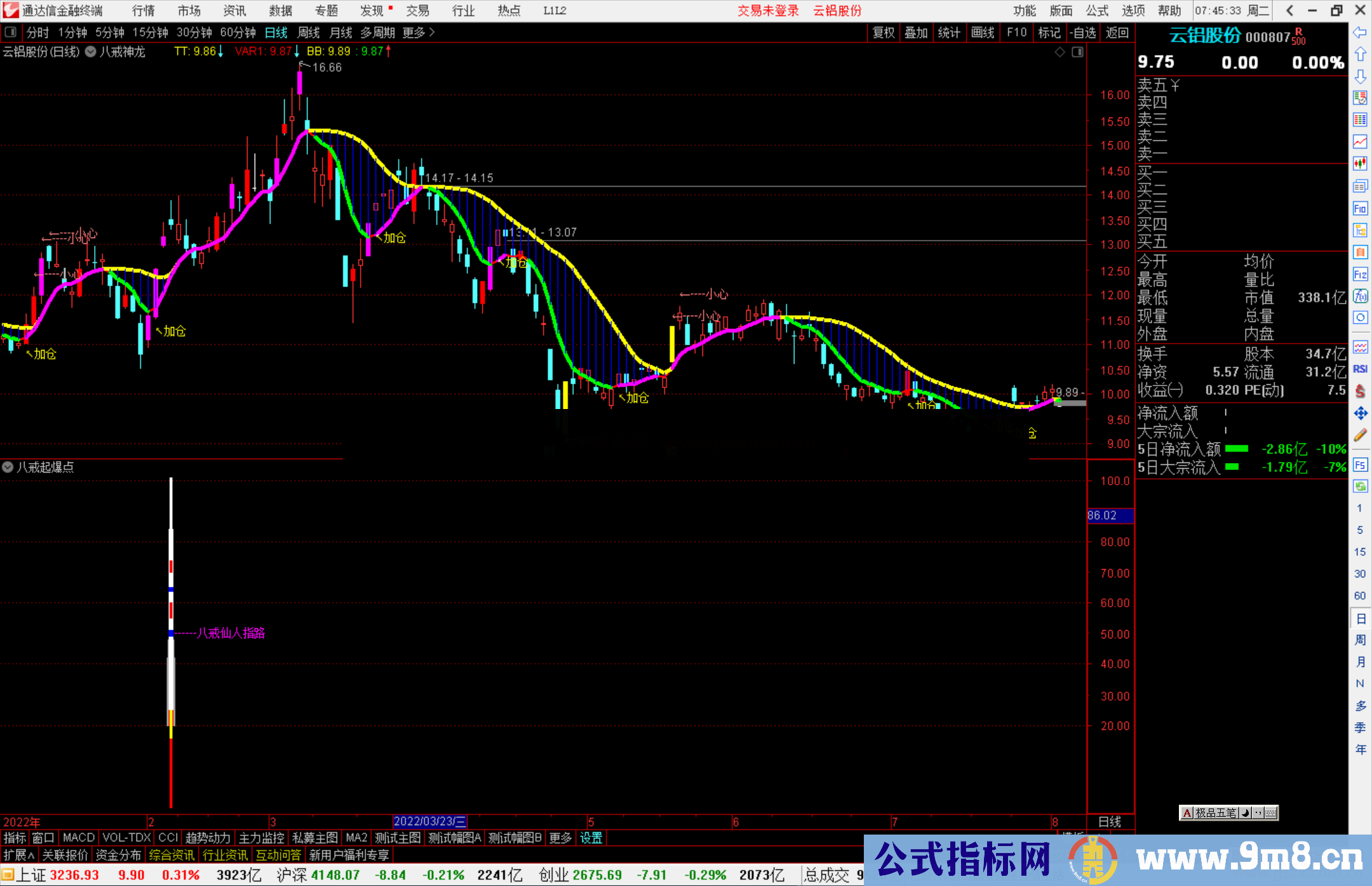
Task: Open the 复权 dropdown in chart toolbar
Action: (884, 32)
